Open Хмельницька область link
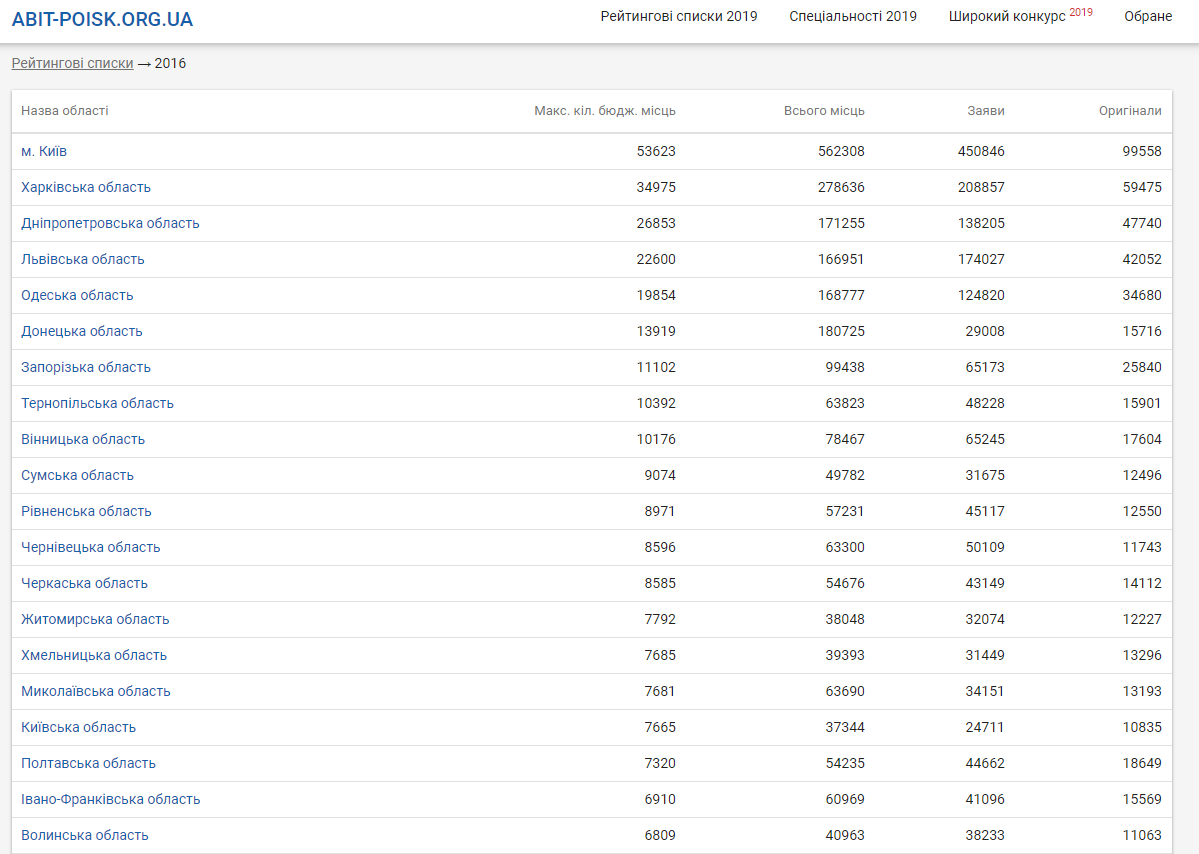 click(94, 654)
